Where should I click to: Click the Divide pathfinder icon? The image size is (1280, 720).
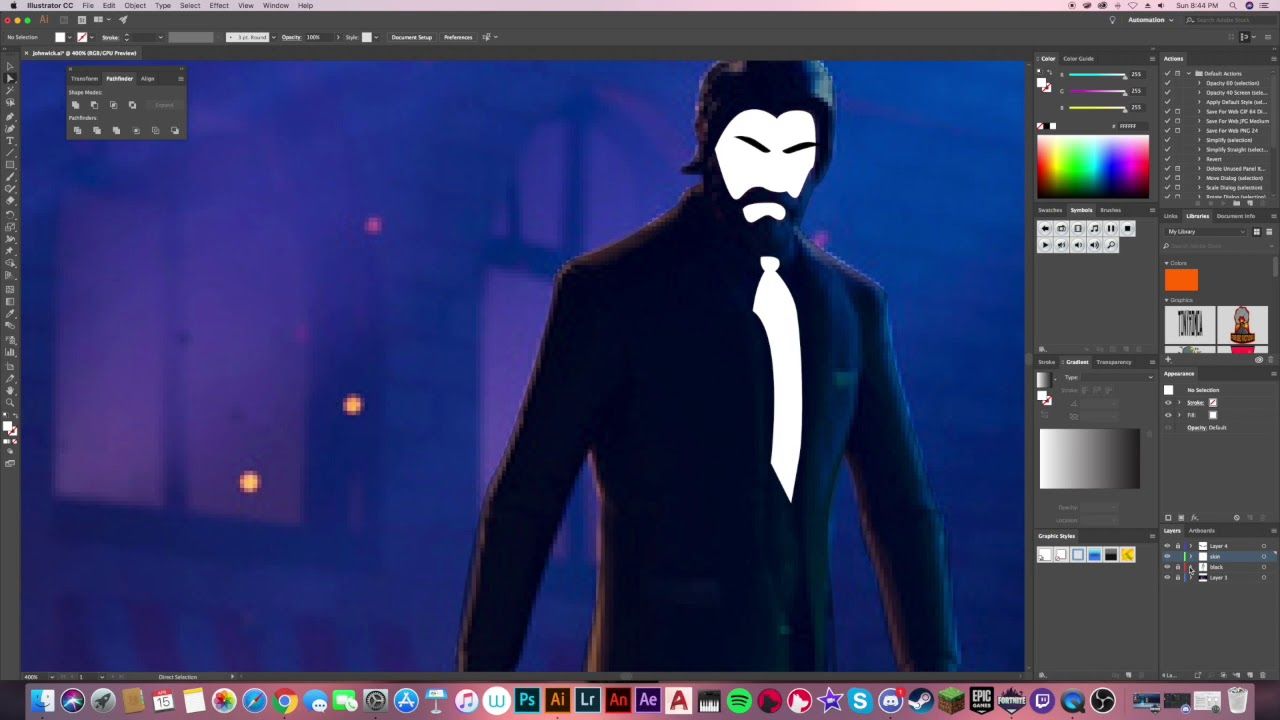click(77, 130)
